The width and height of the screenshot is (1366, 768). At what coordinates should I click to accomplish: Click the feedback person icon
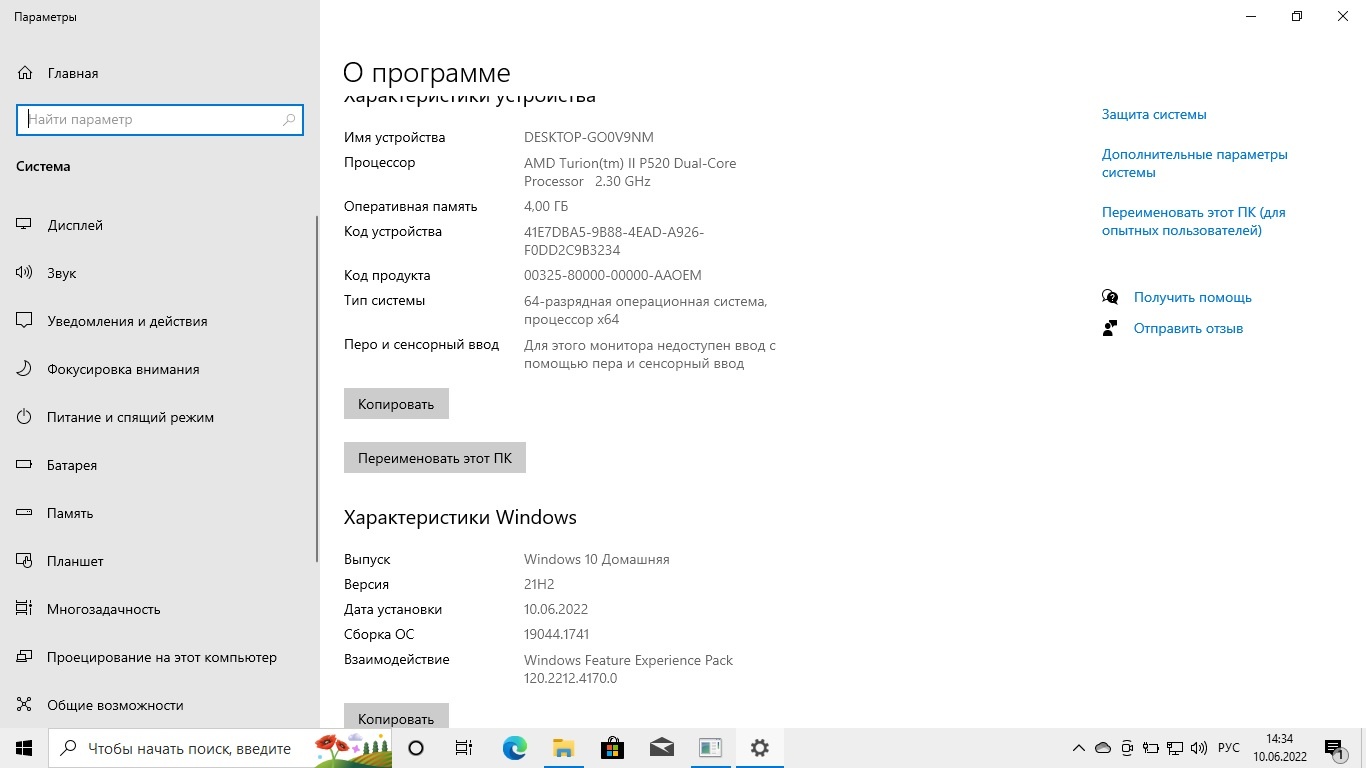(1110, 328)
